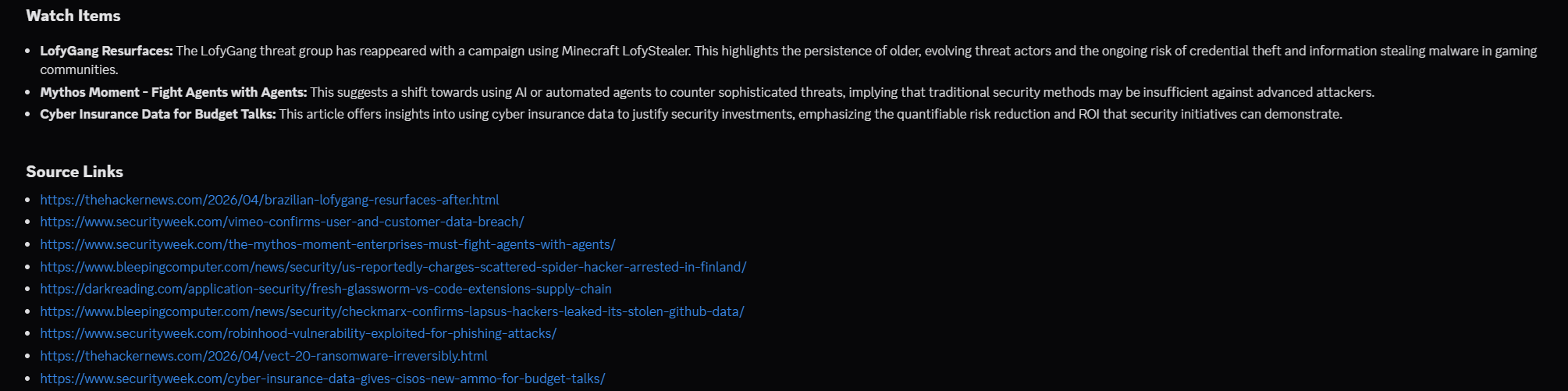Follow the Robinhood vulnerability phishing link
Viewport: 1568px width, 391px height.
click(x=298, y=333)
